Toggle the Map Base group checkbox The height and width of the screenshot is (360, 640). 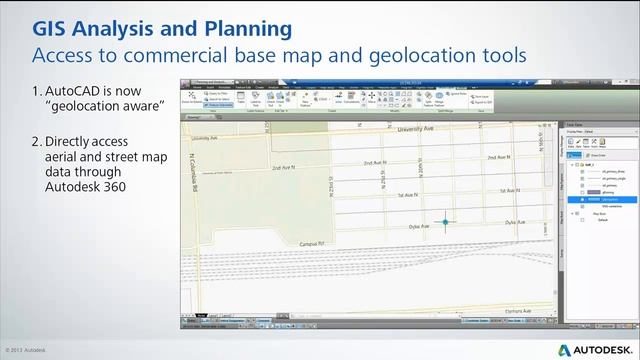pos(577,213)
